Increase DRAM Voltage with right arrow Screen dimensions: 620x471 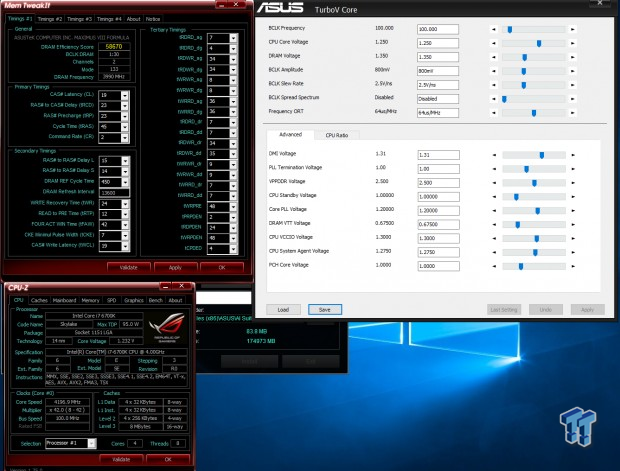573,57
